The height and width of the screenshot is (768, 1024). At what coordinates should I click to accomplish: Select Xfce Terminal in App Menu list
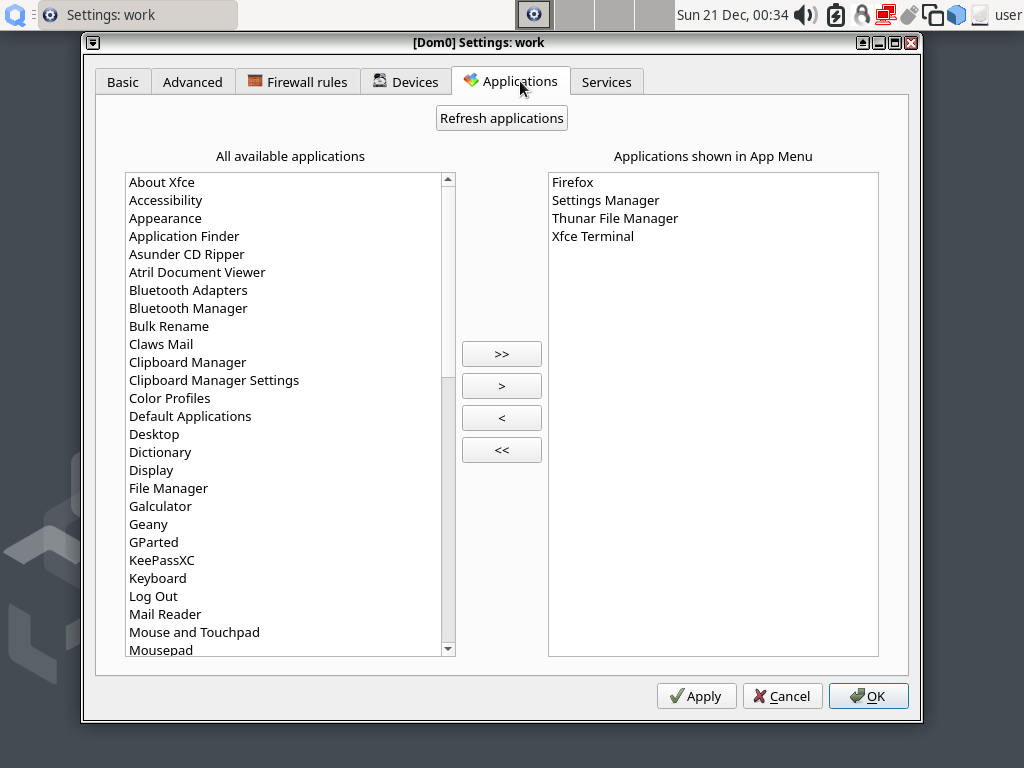point(593,236)
